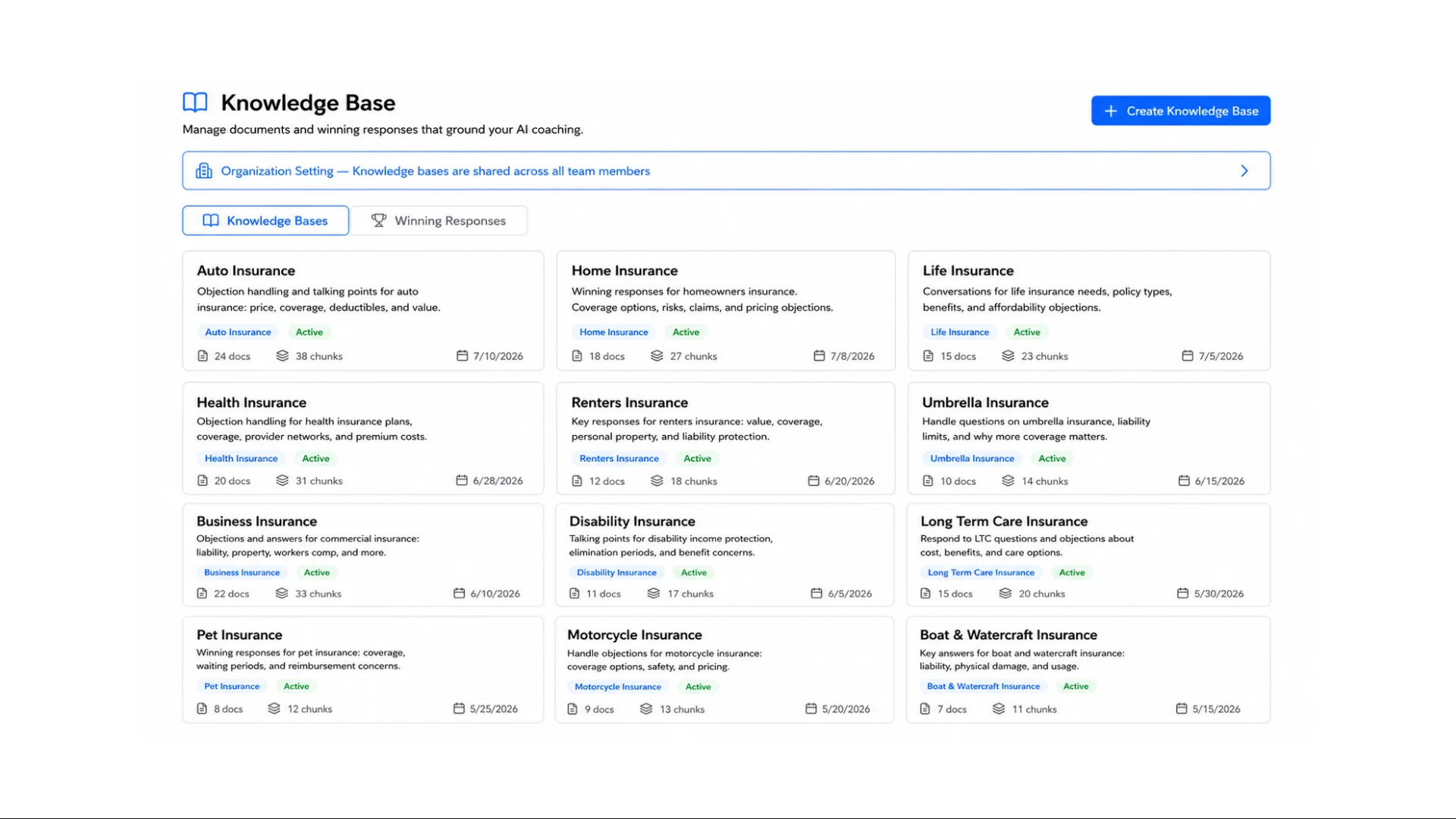Click the blue Auto Insurance tag
This screenshot has height=819, width=1456.
[237, 332]
